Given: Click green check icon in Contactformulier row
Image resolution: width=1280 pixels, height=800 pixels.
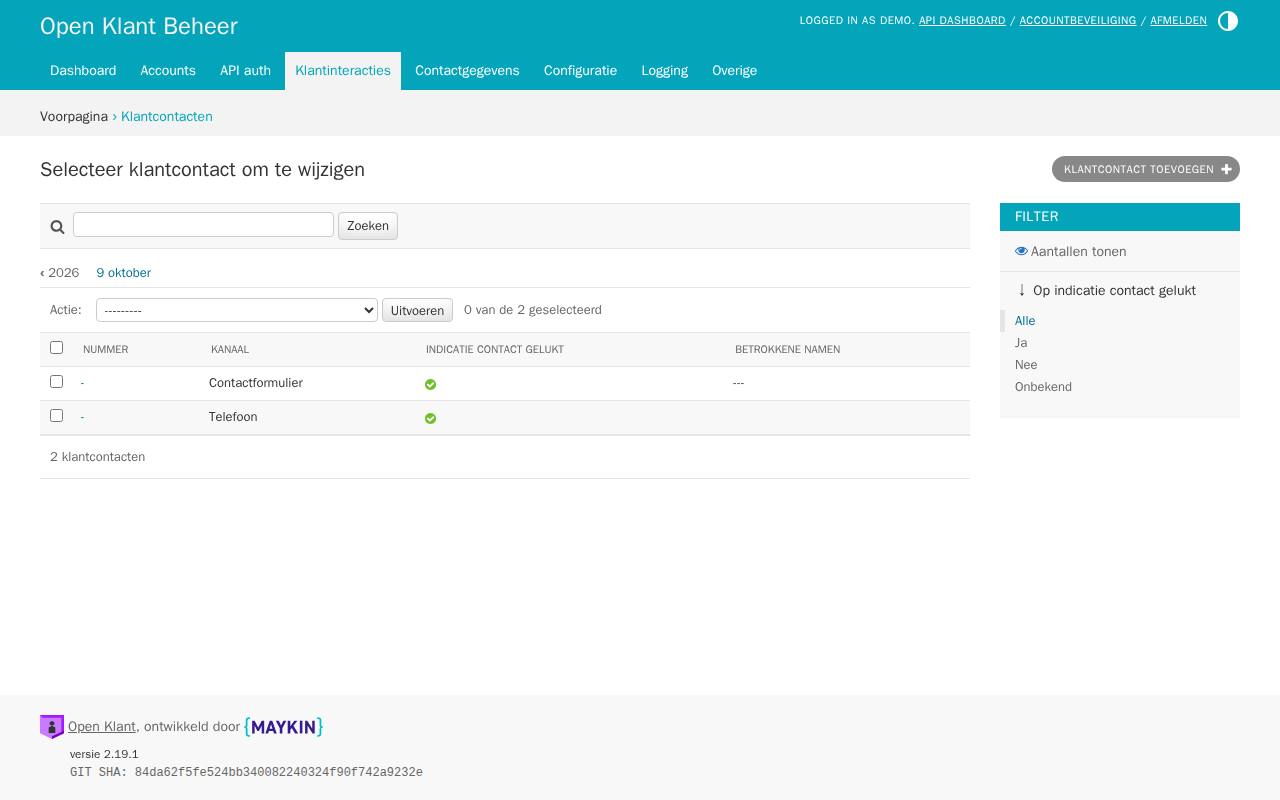Looking at the screenshot, I should point(430,384).
